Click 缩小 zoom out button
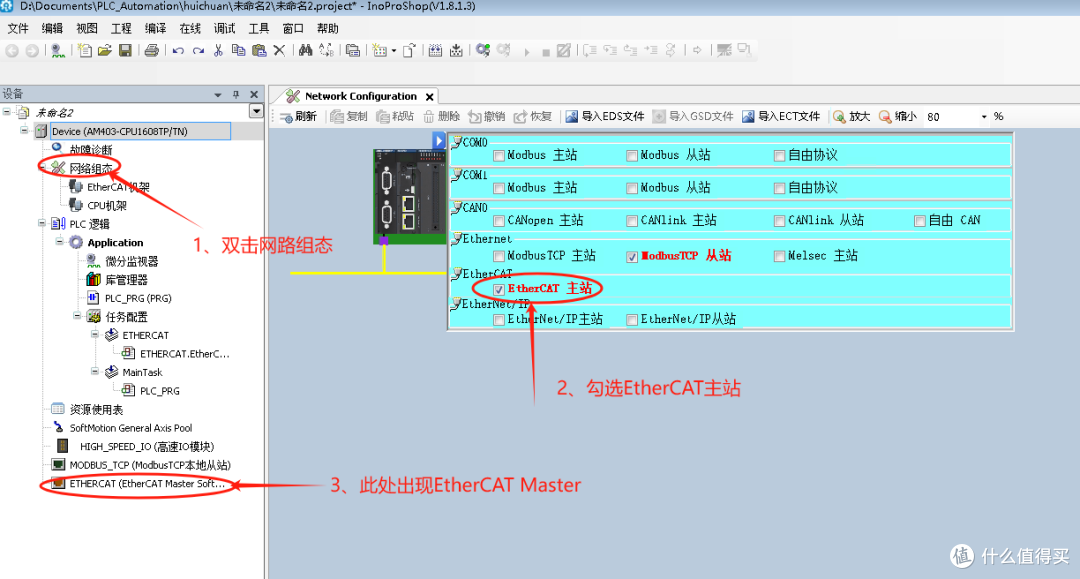This screenshot has width=1080, height=579. (897, 116)
